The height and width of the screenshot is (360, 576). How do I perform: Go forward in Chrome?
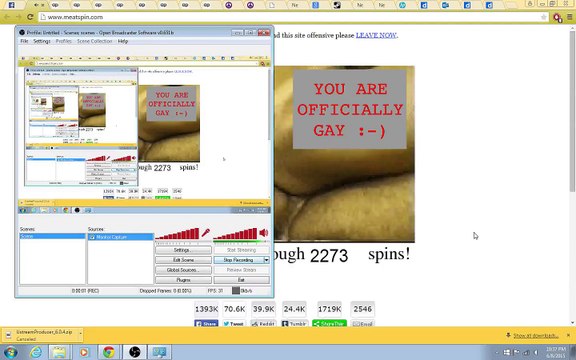coord(18,17)
